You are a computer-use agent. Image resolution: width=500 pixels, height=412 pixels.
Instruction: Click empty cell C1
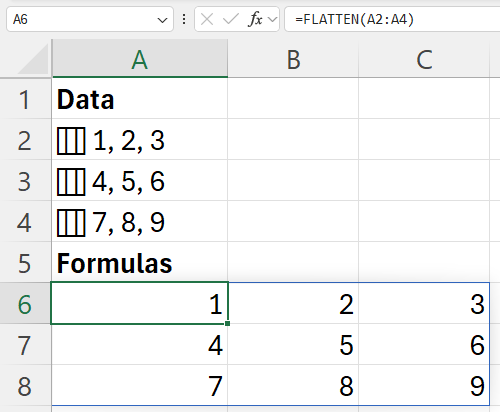(424, 99)
